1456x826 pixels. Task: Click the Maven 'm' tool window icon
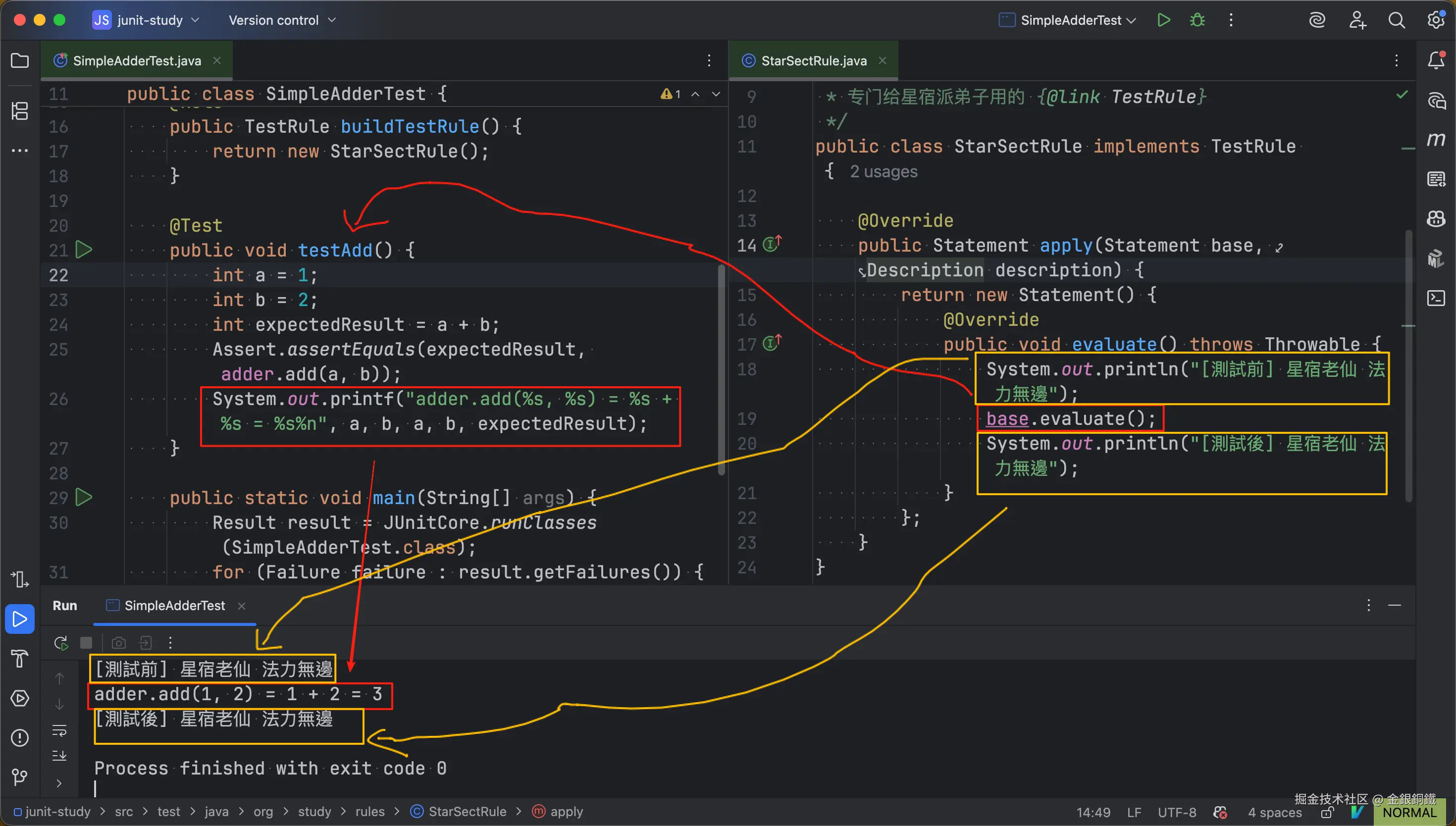[1436, 139]
